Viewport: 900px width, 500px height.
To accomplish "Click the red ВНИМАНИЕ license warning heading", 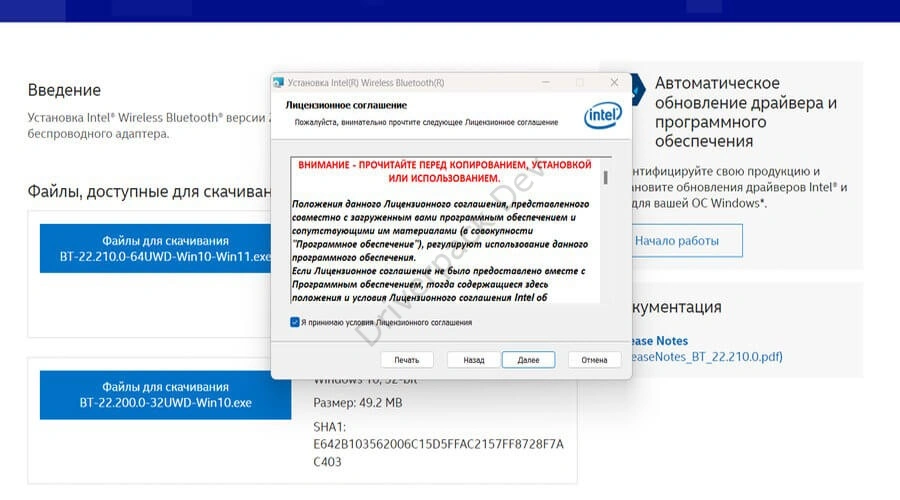I will (445, 171).
